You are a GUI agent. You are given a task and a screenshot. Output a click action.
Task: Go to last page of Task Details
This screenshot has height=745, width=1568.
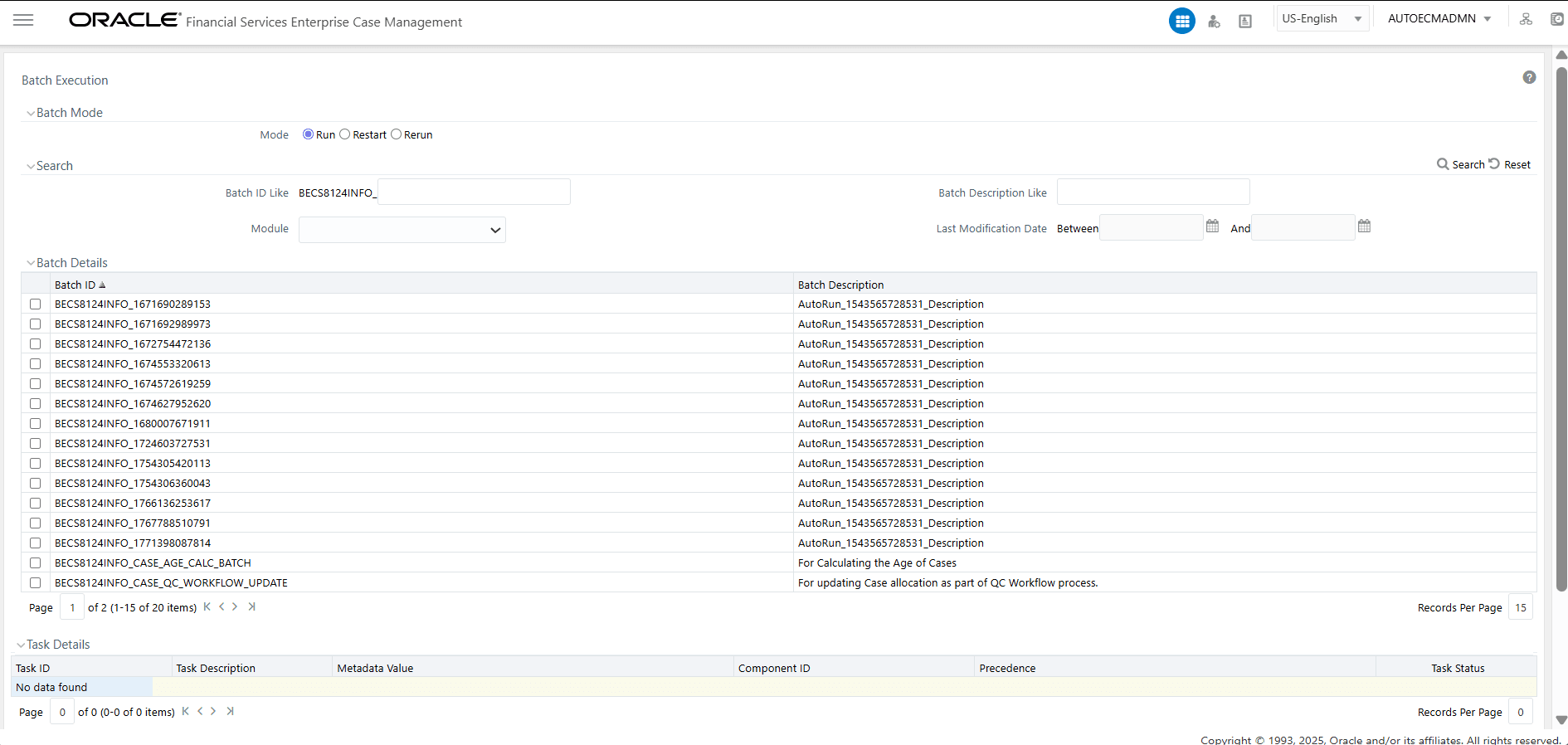click(x=230, y=711)
